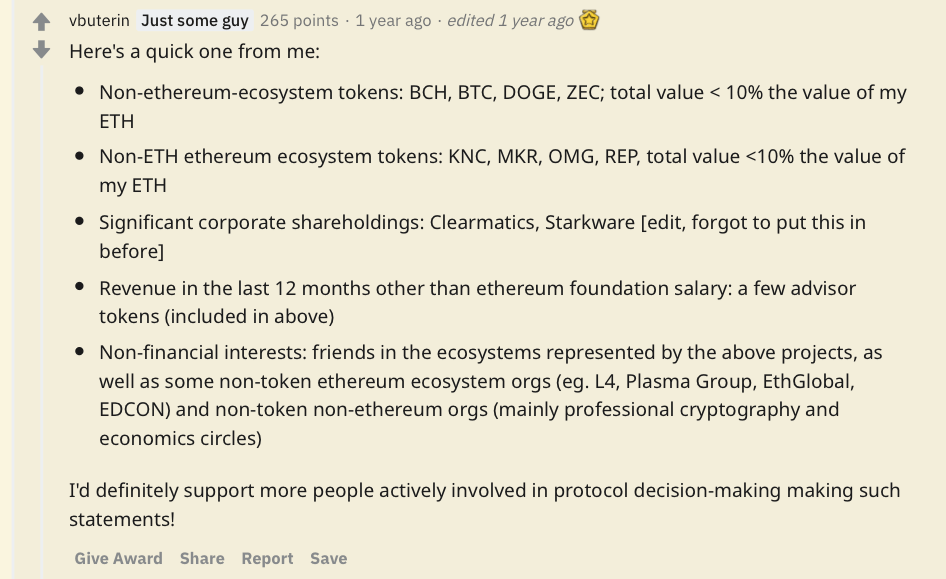The width and height of the screenshot is (946, 579).
Task: Save the comment for later
Action: (328, 558)
